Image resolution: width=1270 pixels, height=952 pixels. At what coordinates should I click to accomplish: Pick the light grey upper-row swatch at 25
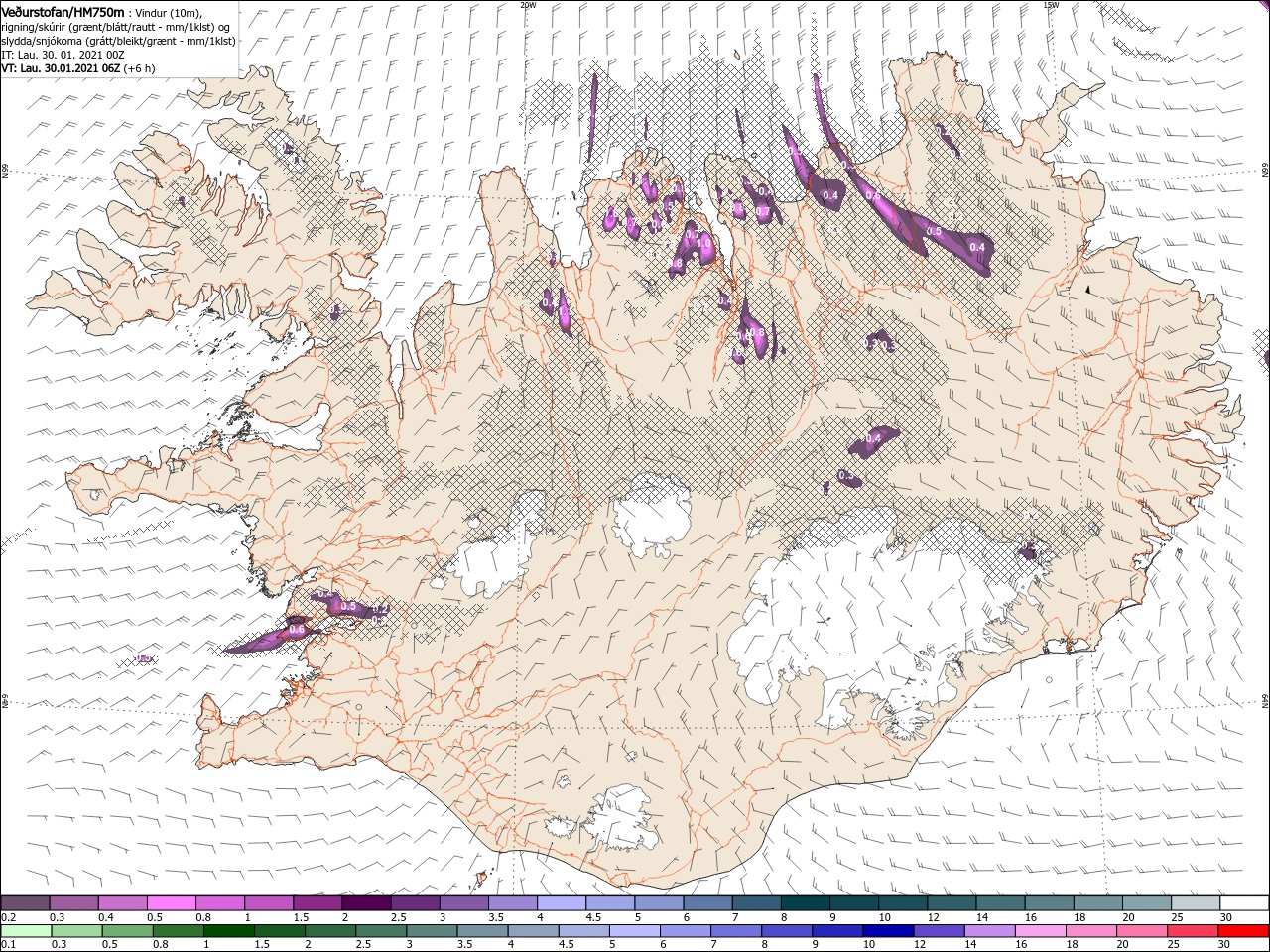pyautogui.click(x=1196, y=903)
